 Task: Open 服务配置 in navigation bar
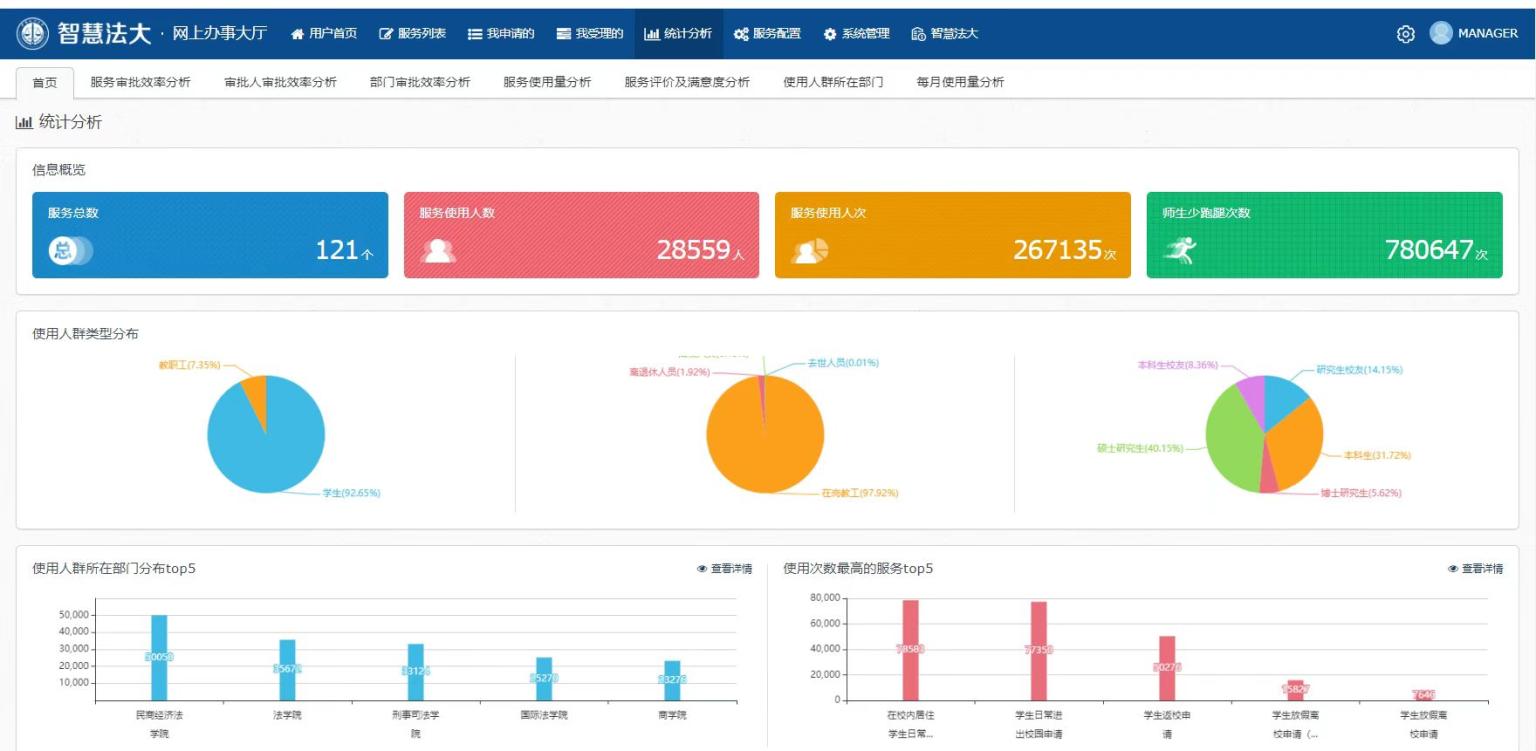coord(767,34)
